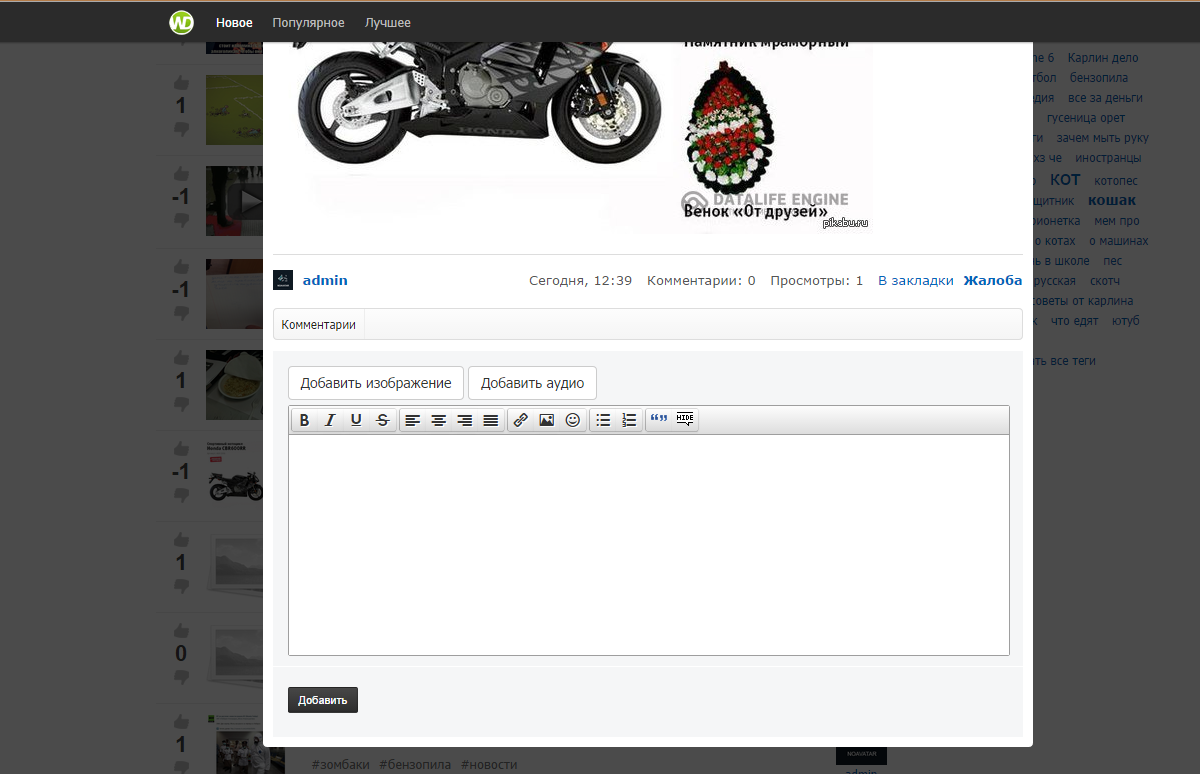Click Сегодня, 12:39 post date

tap(580, 280)
